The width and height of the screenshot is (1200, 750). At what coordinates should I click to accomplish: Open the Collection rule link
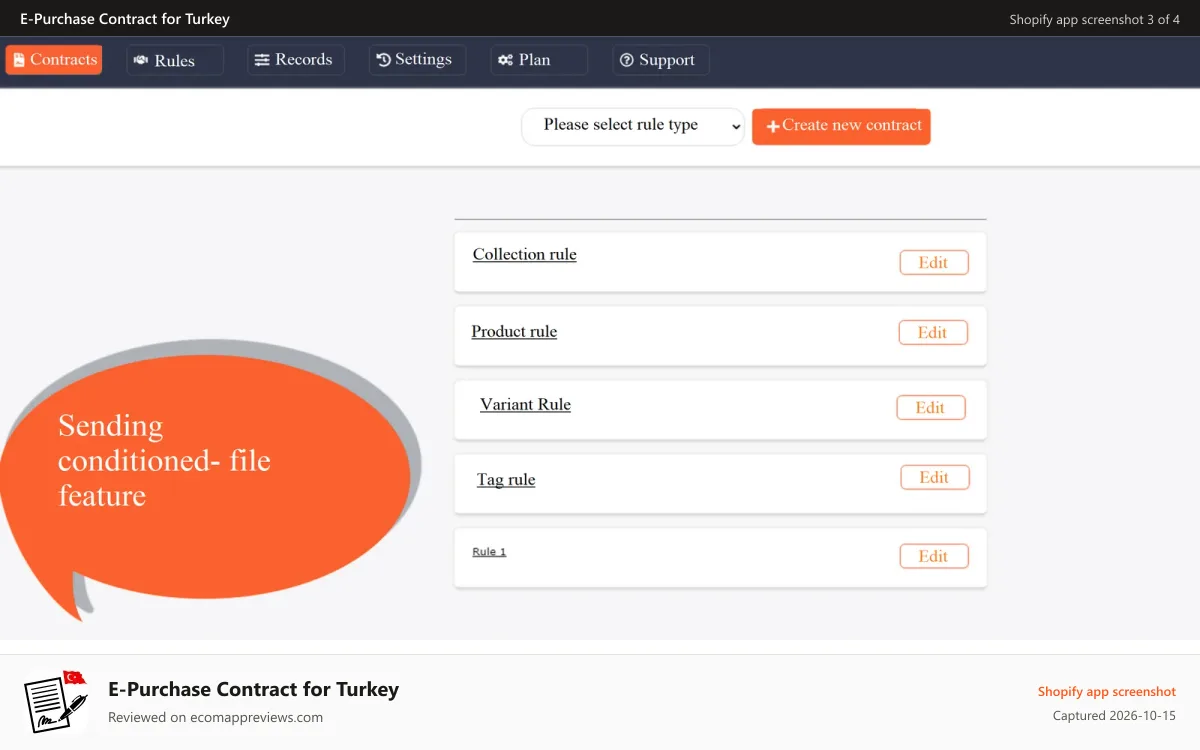(525, 254)
